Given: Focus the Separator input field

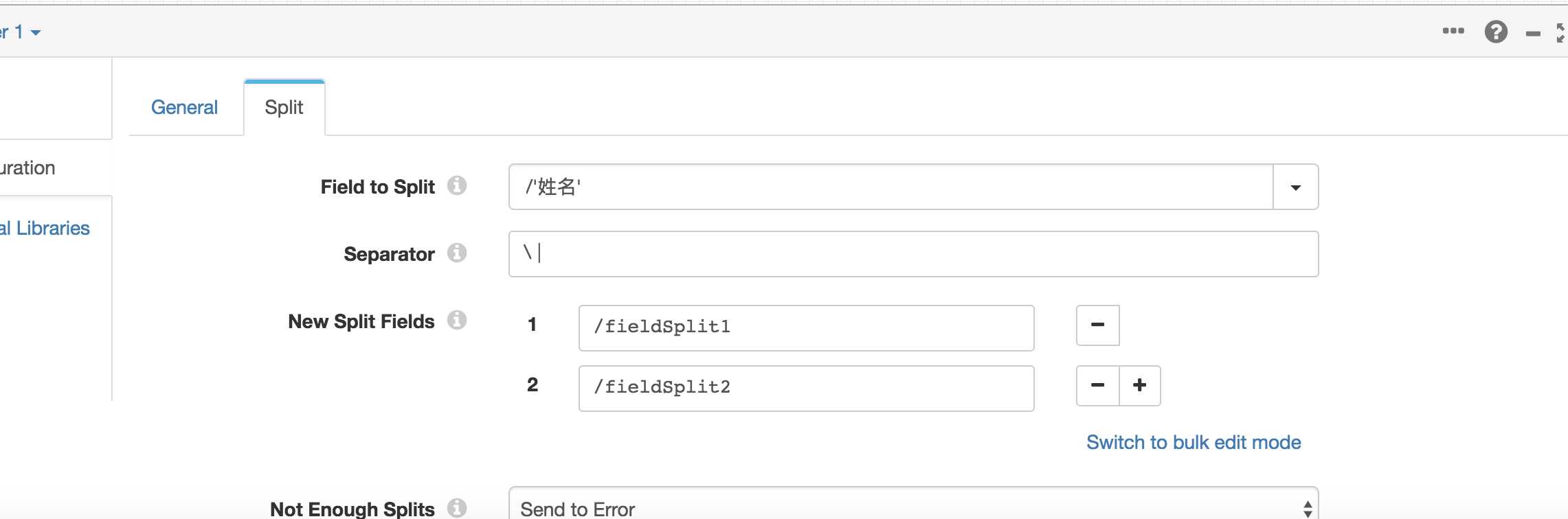Looking at the screenshot, I should pyautogui.click(x=913, y=254).
